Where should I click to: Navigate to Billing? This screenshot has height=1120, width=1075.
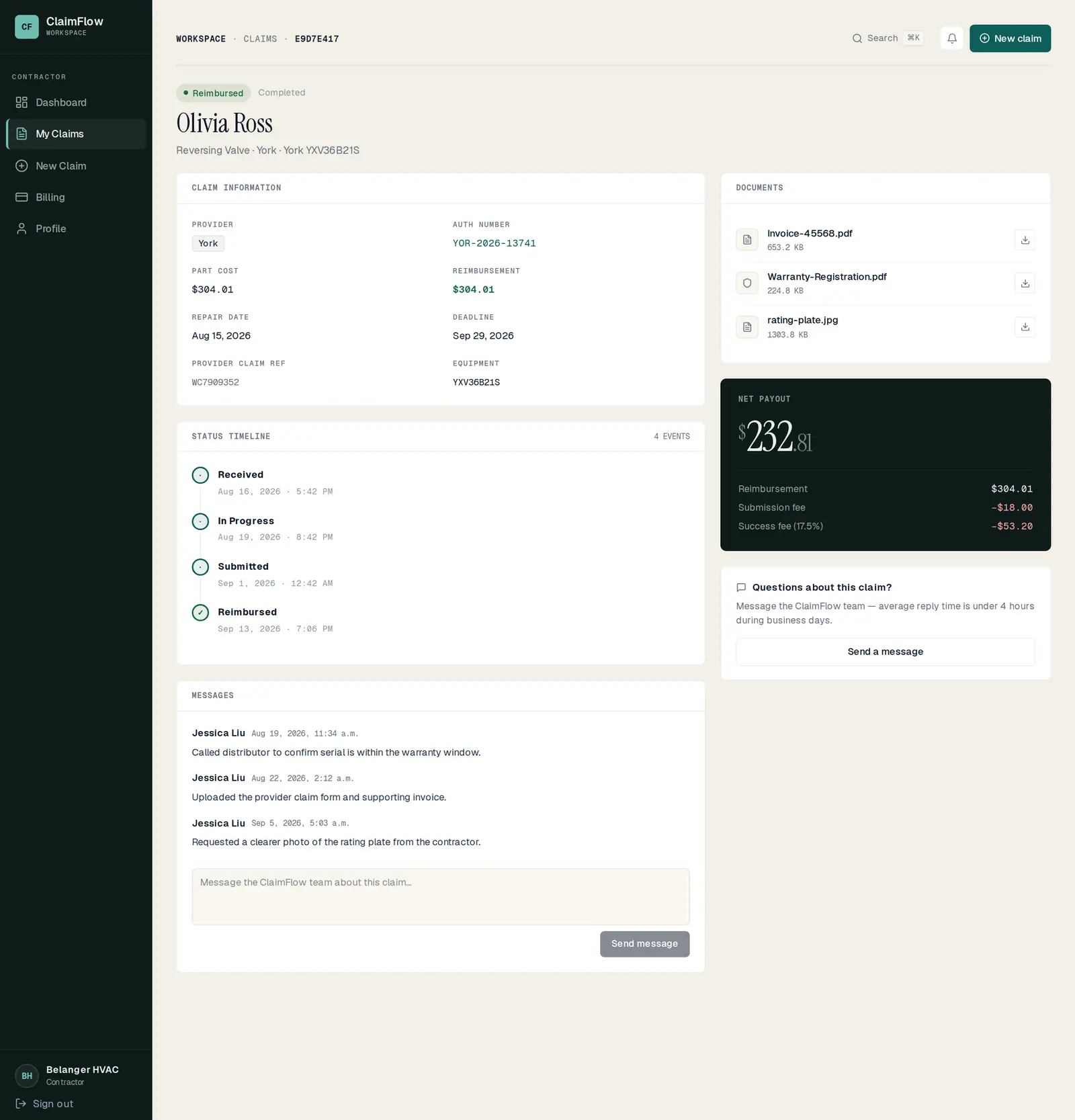(76, 198)
